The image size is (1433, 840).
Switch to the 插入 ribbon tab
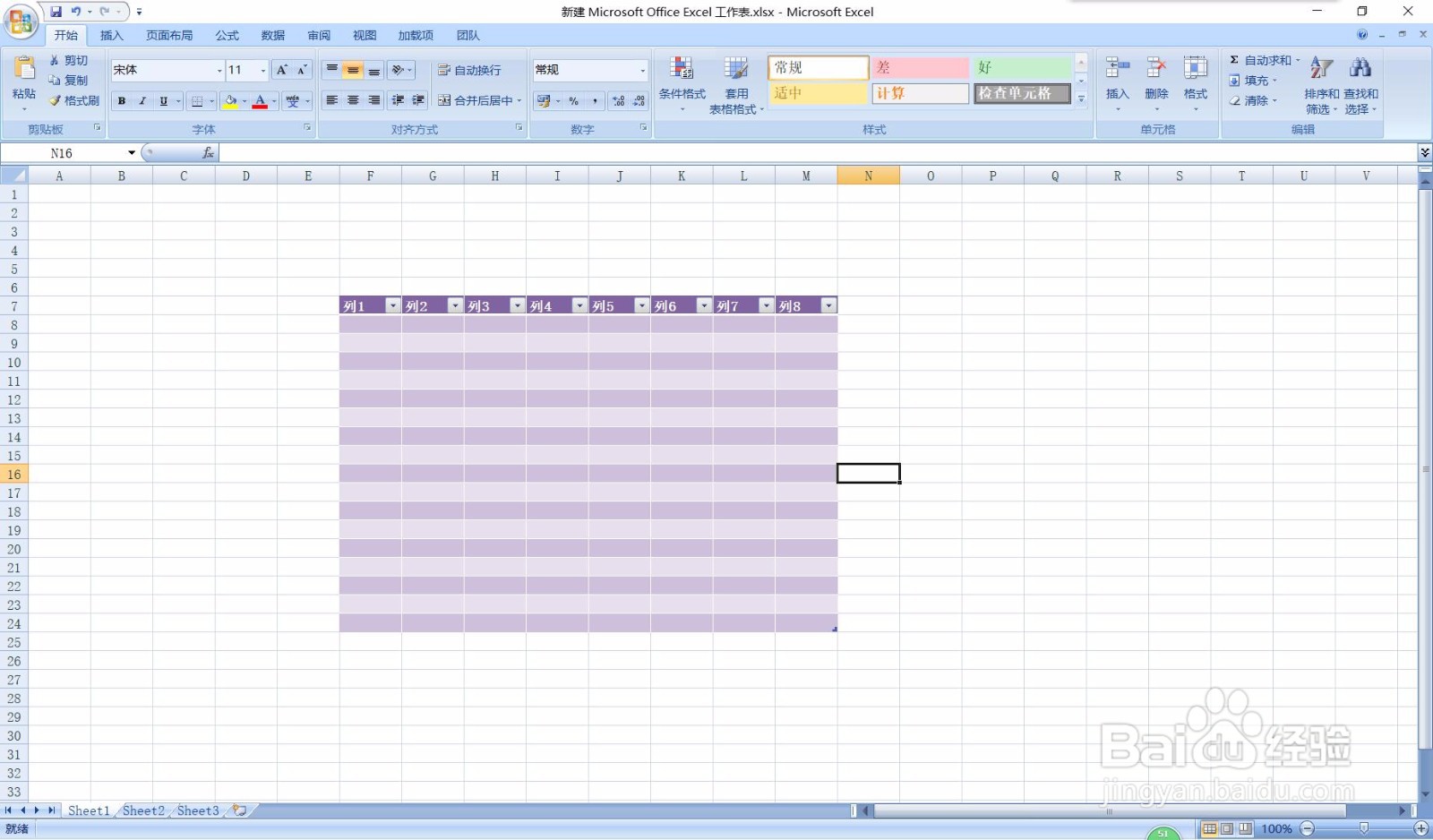click(x=112, y=36)
